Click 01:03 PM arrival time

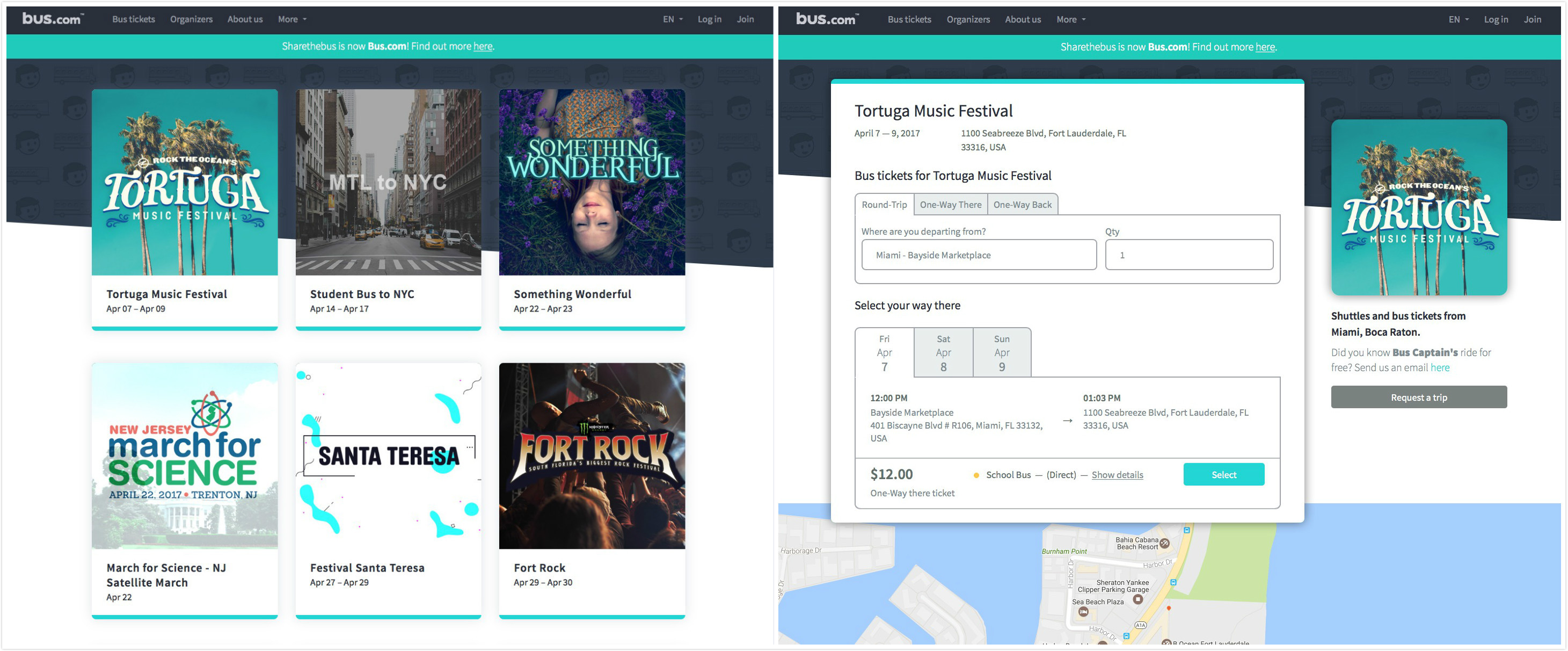(x=1101, y=397)
